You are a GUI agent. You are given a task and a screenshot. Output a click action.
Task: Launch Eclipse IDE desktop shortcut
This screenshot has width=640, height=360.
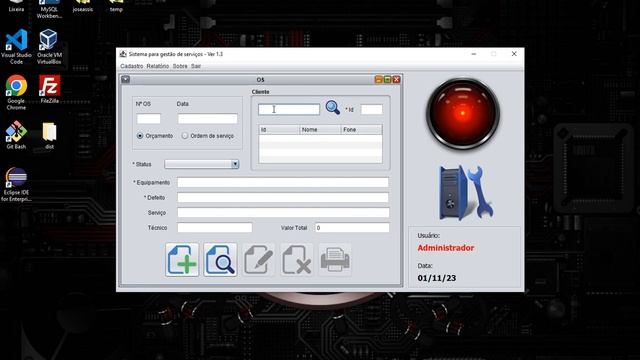click(16, 184)
